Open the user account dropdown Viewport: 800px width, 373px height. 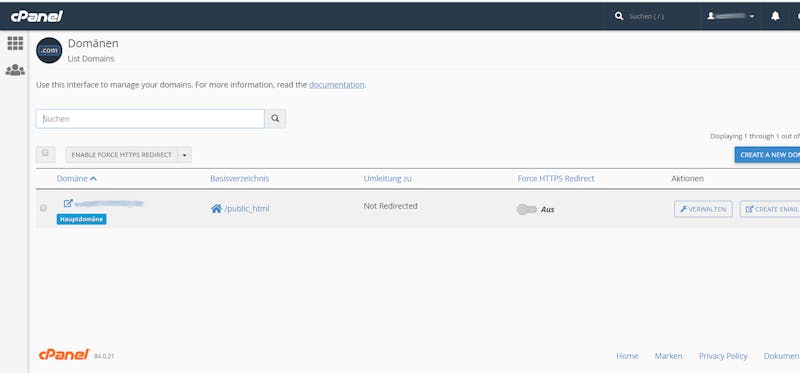[x=731, y=16]
